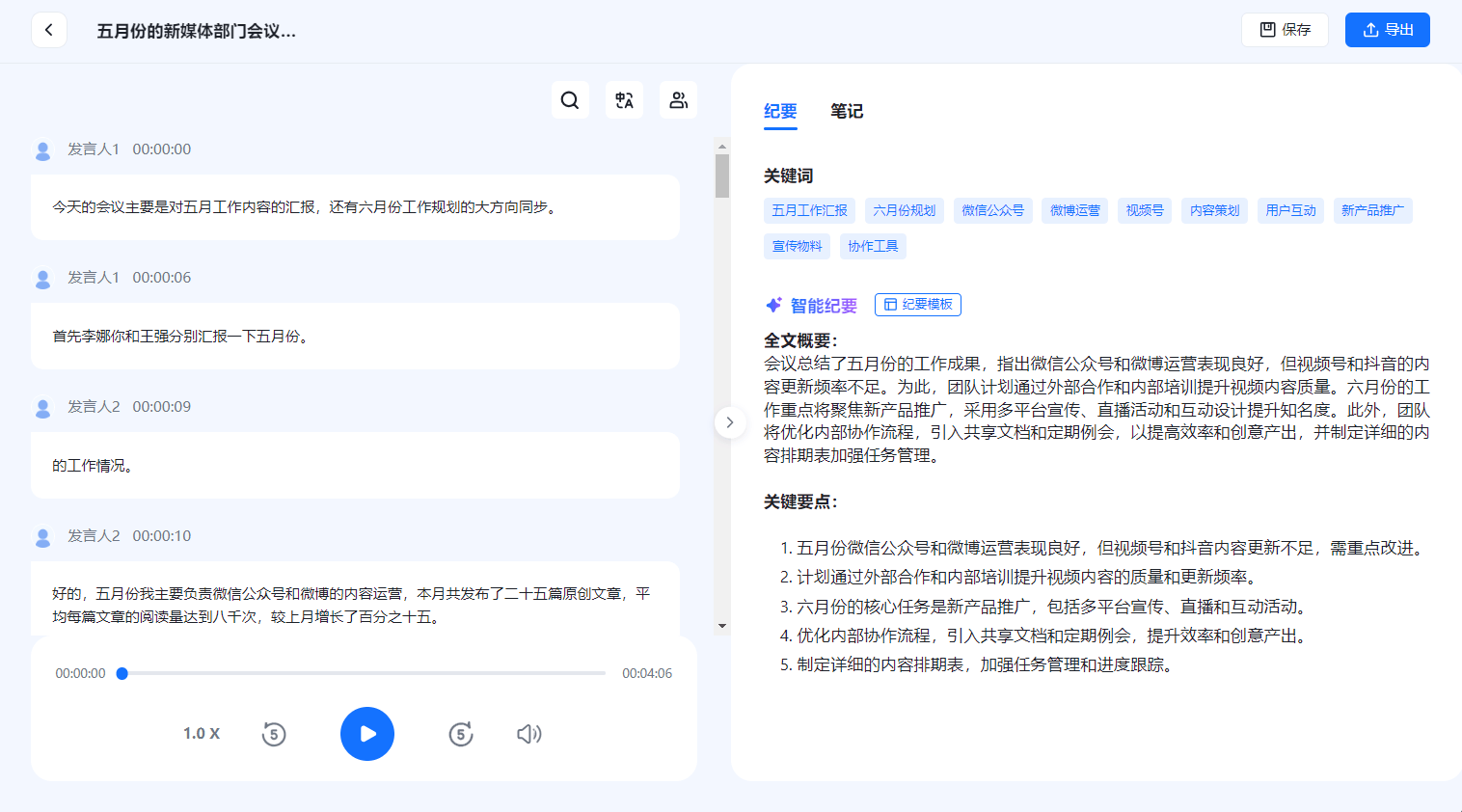The image size is (1462, 812).
Task: Open the speaker management icon
Action: [x=678, y=100]
